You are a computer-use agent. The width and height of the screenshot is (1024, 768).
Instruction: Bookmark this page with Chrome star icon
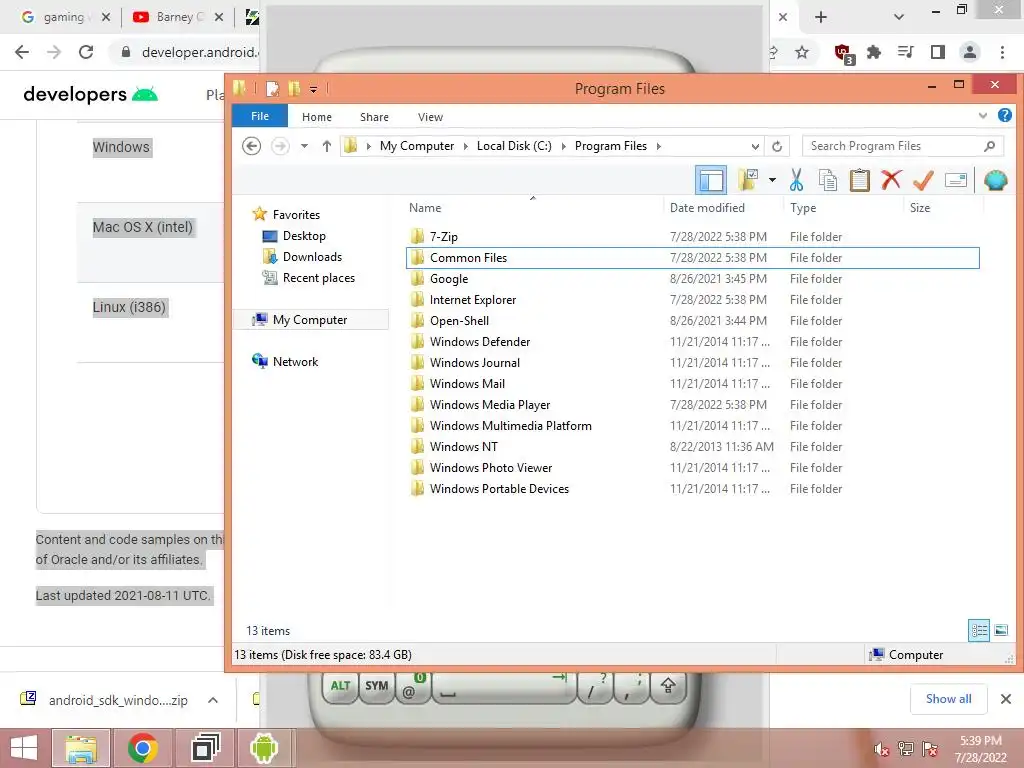pos(802,52)
